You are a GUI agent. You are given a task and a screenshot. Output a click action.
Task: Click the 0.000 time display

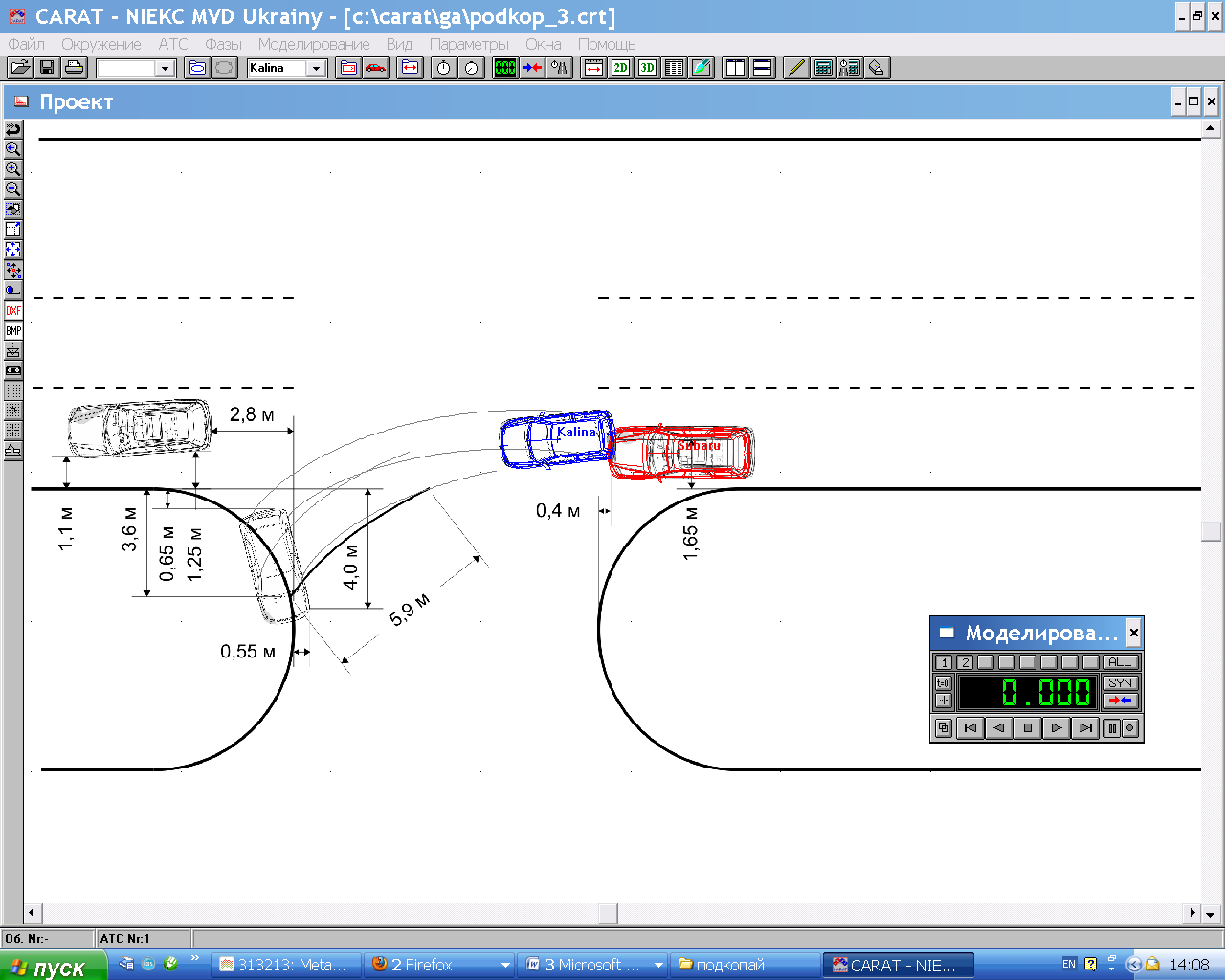tap(1028, 692)
